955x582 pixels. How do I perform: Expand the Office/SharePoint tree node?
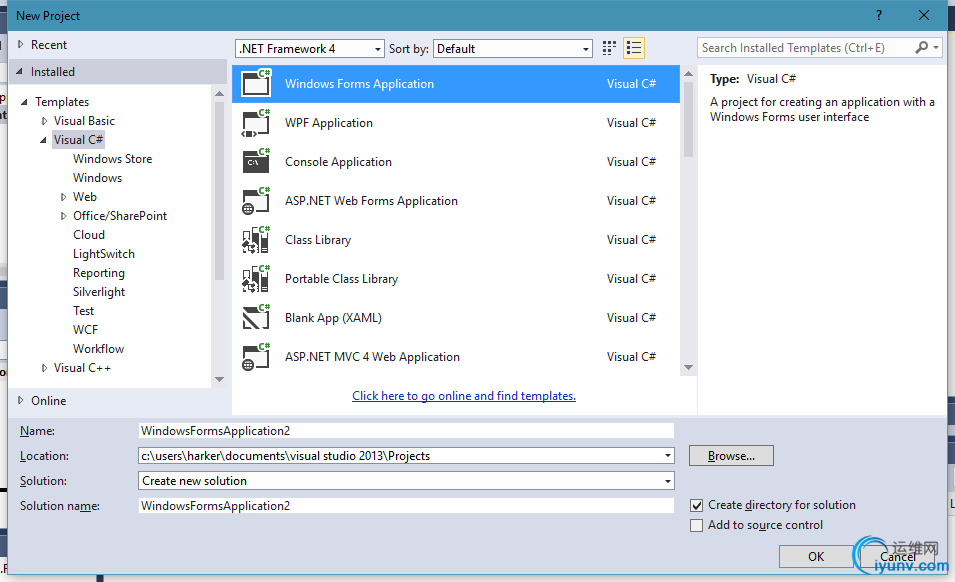click(63, 216)
